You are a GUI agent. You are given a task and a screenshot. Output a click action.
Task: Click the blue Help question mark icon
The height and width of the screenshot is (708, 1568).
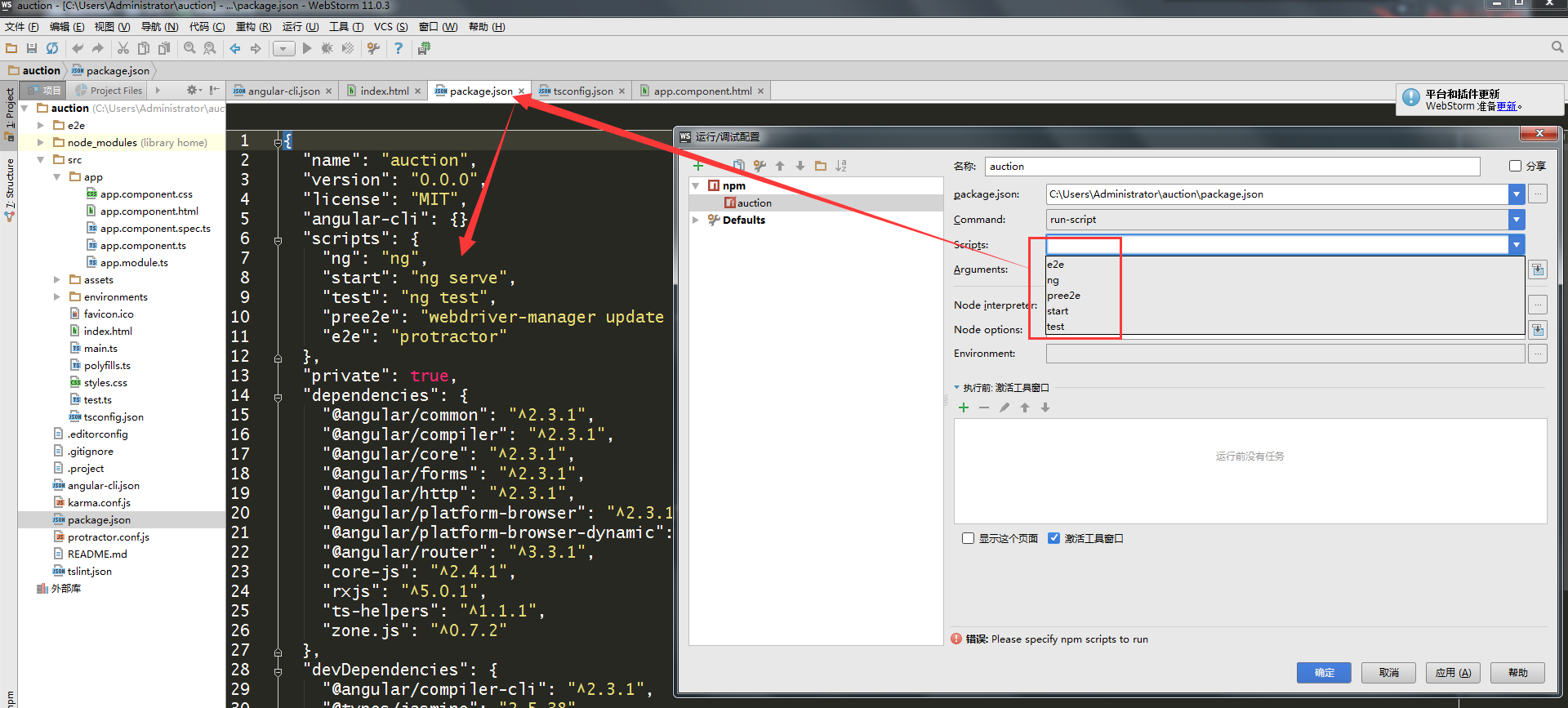click(x=399, y=48)
